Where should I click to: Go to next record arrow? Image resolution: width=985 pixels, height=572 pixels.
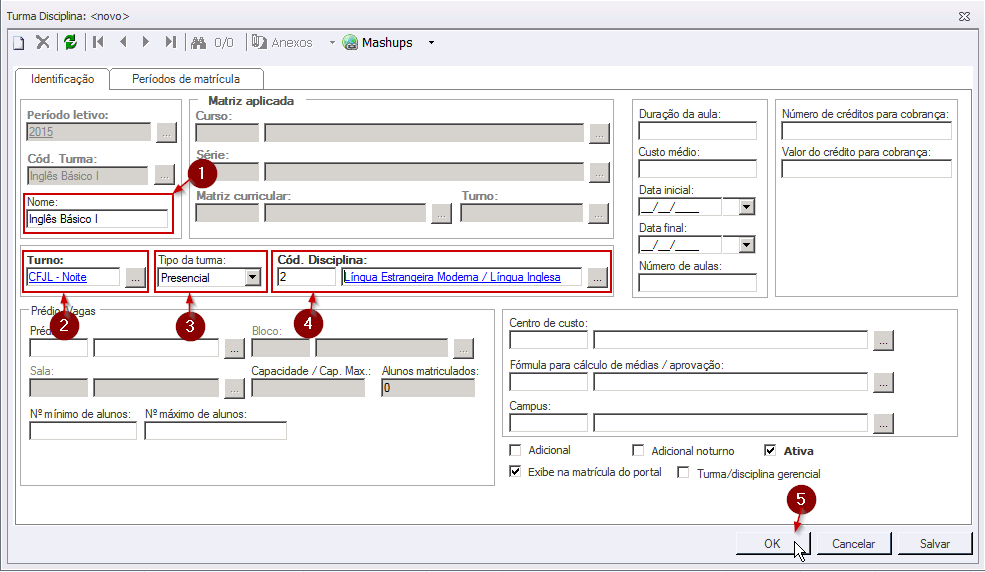(146, 43)
